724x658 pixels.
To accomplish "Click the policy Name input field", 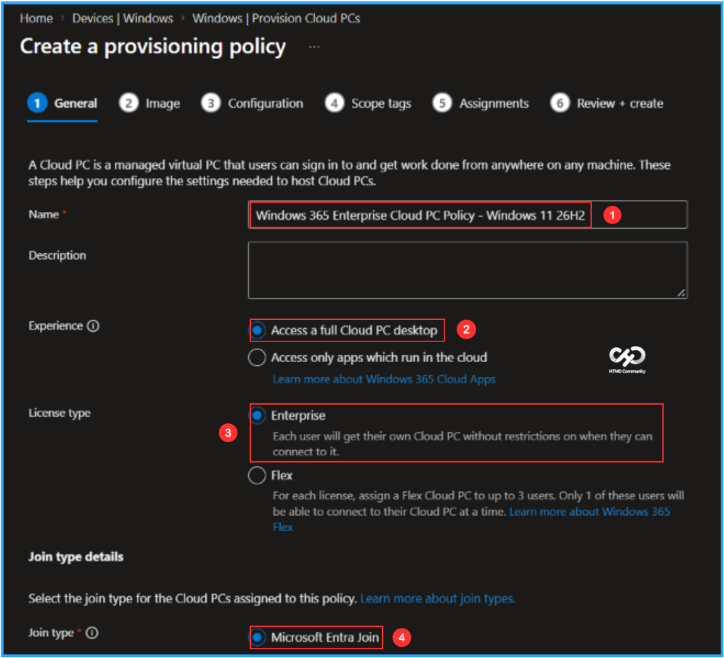I will pos(467,215).
